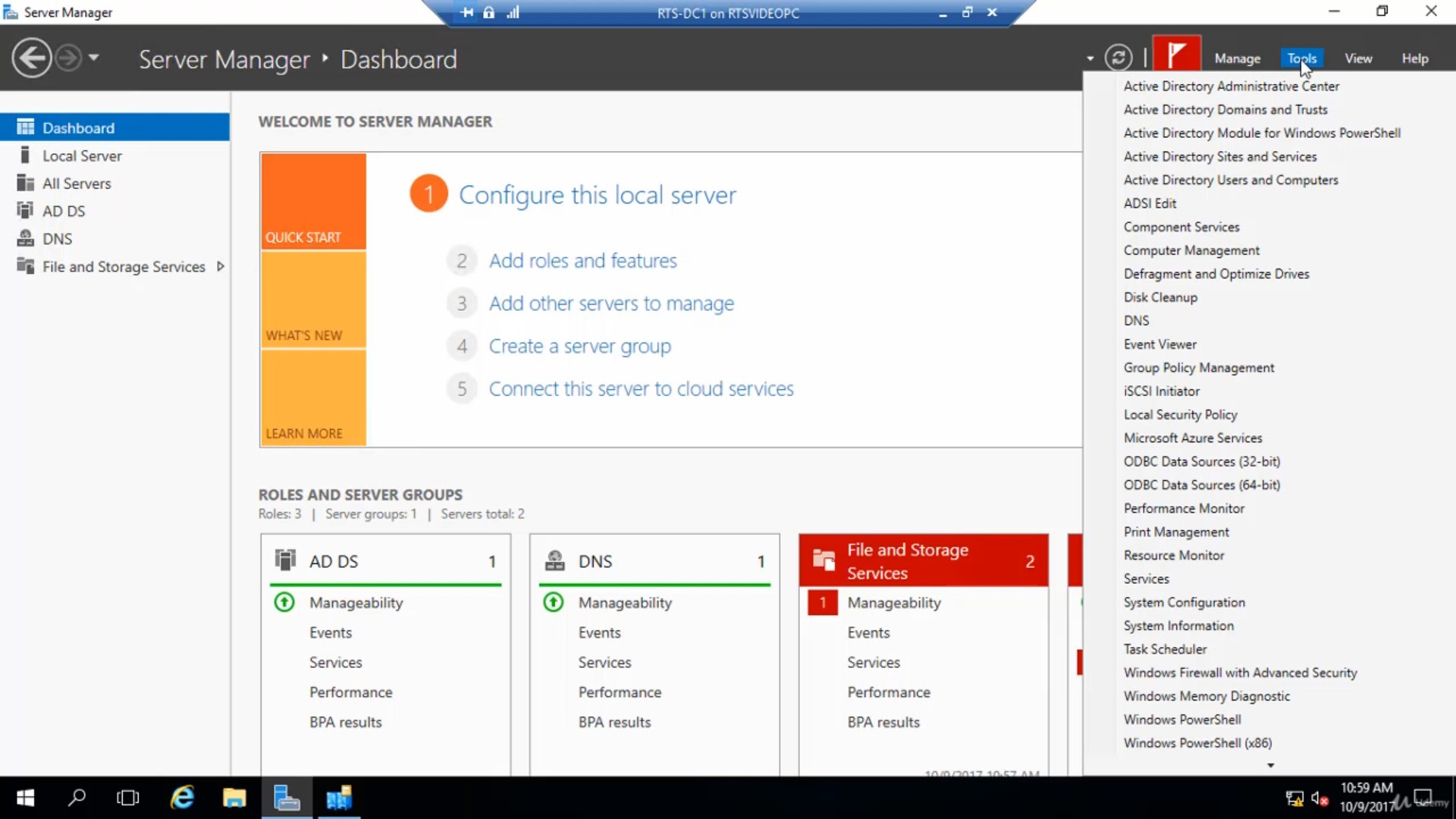Click the DNS sidebar icon
1456x819 pixels.
coord(25,238)
